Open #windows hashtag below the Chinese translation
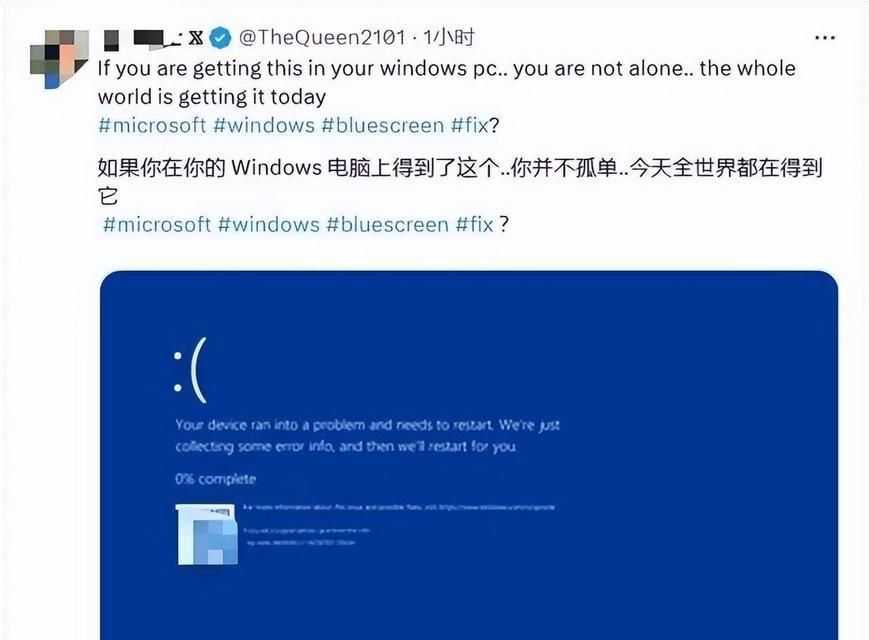 click(269, 224)
